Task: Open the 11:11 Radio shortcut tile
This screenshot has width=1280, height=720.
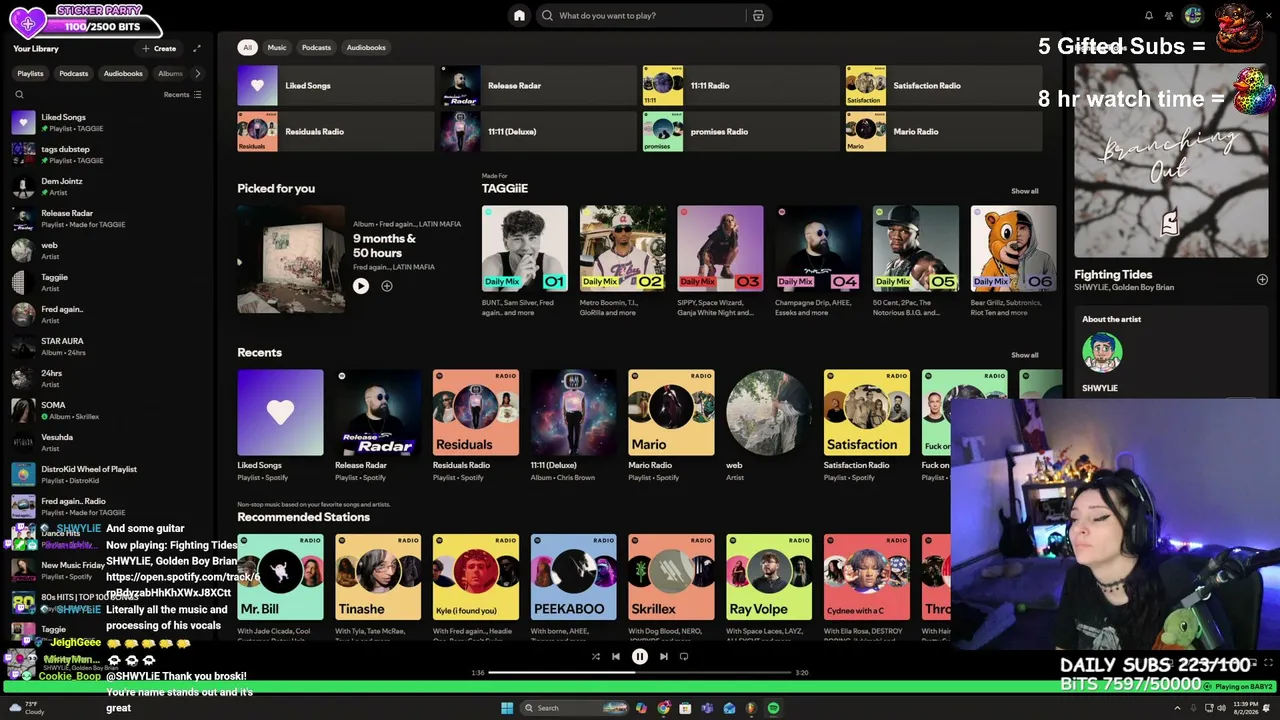Action: point(741,86)
